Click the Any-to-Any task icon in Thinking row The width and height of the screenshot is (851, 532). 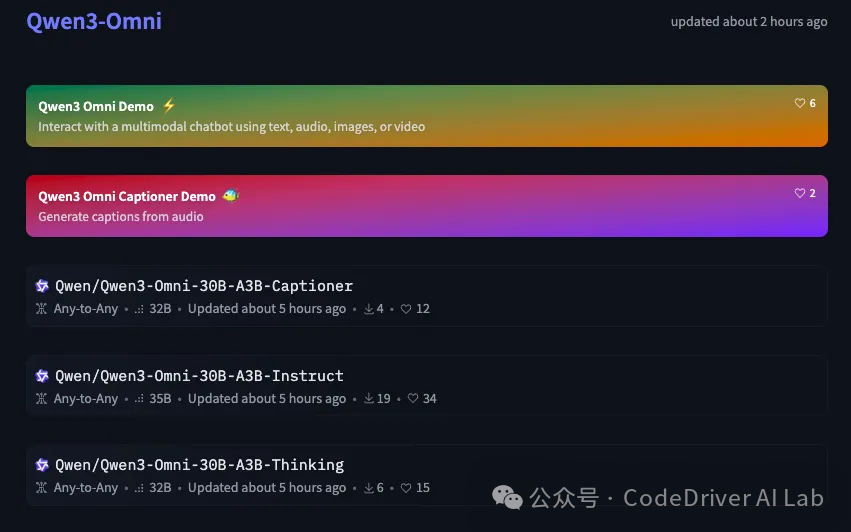pyautogui.click(x=41, y=487)
